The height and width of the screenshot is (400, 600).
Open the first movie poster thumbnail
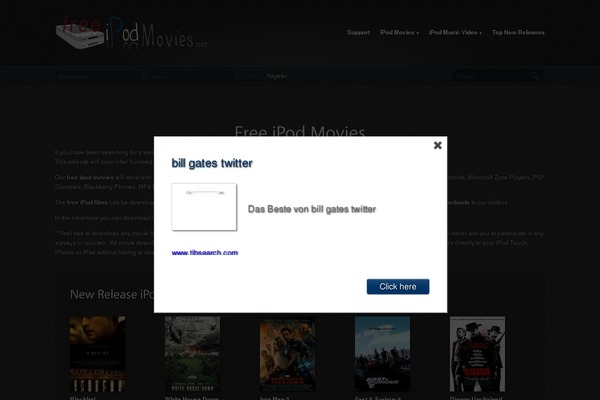click(98, 354)
